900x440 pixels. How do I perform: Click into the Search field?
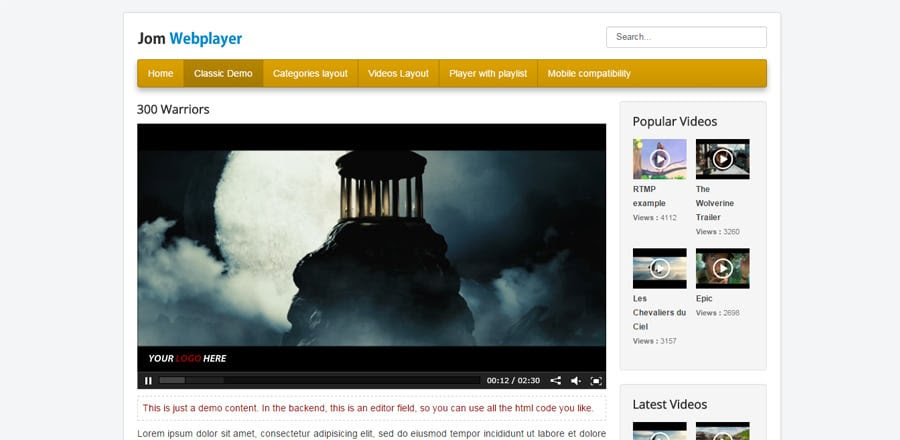pyautogui.click(x=686, y=37)
